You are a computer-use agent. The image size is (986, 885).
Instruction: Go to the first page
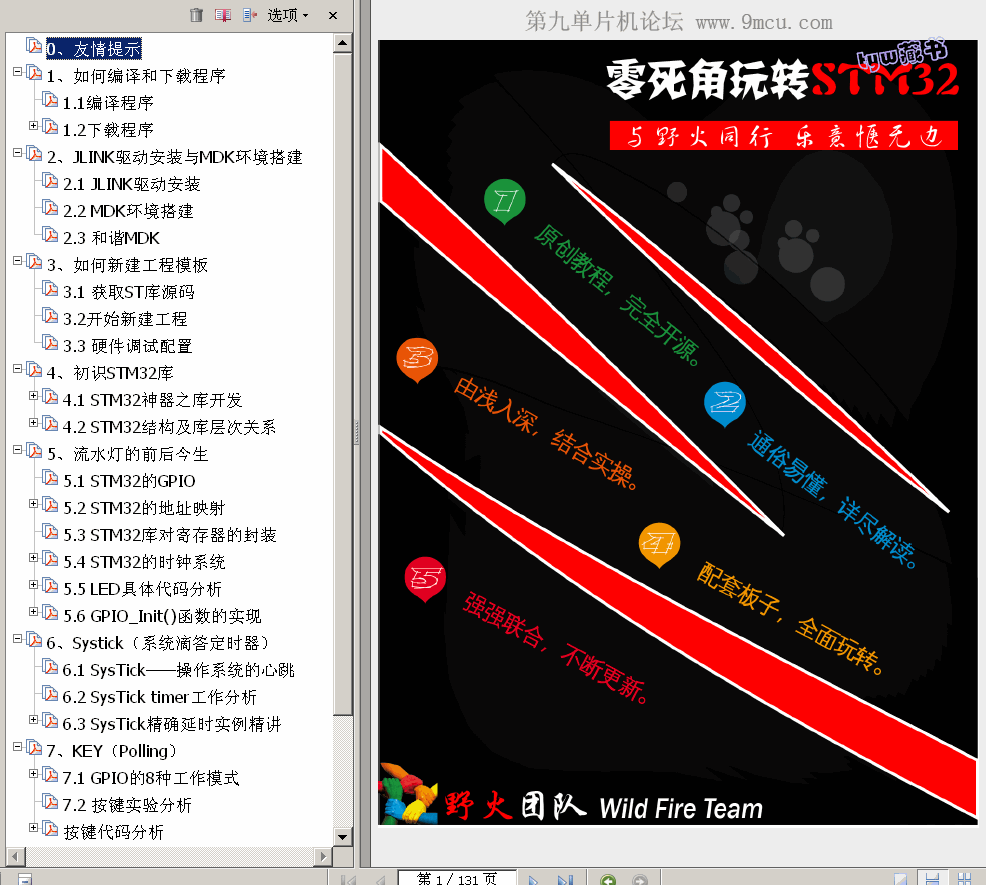coord(348,879)
